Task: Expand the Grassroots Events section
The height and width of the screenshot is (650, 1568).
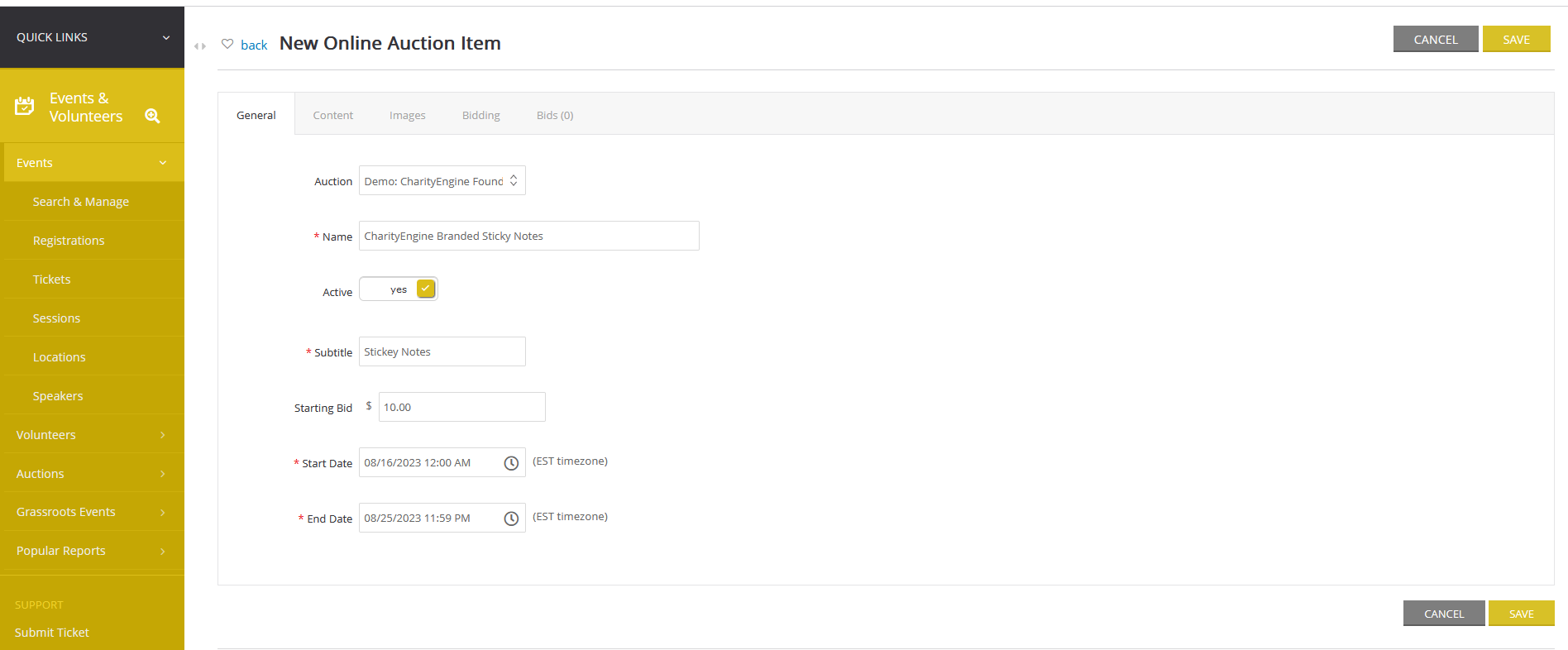Action: tap(92, 512)
